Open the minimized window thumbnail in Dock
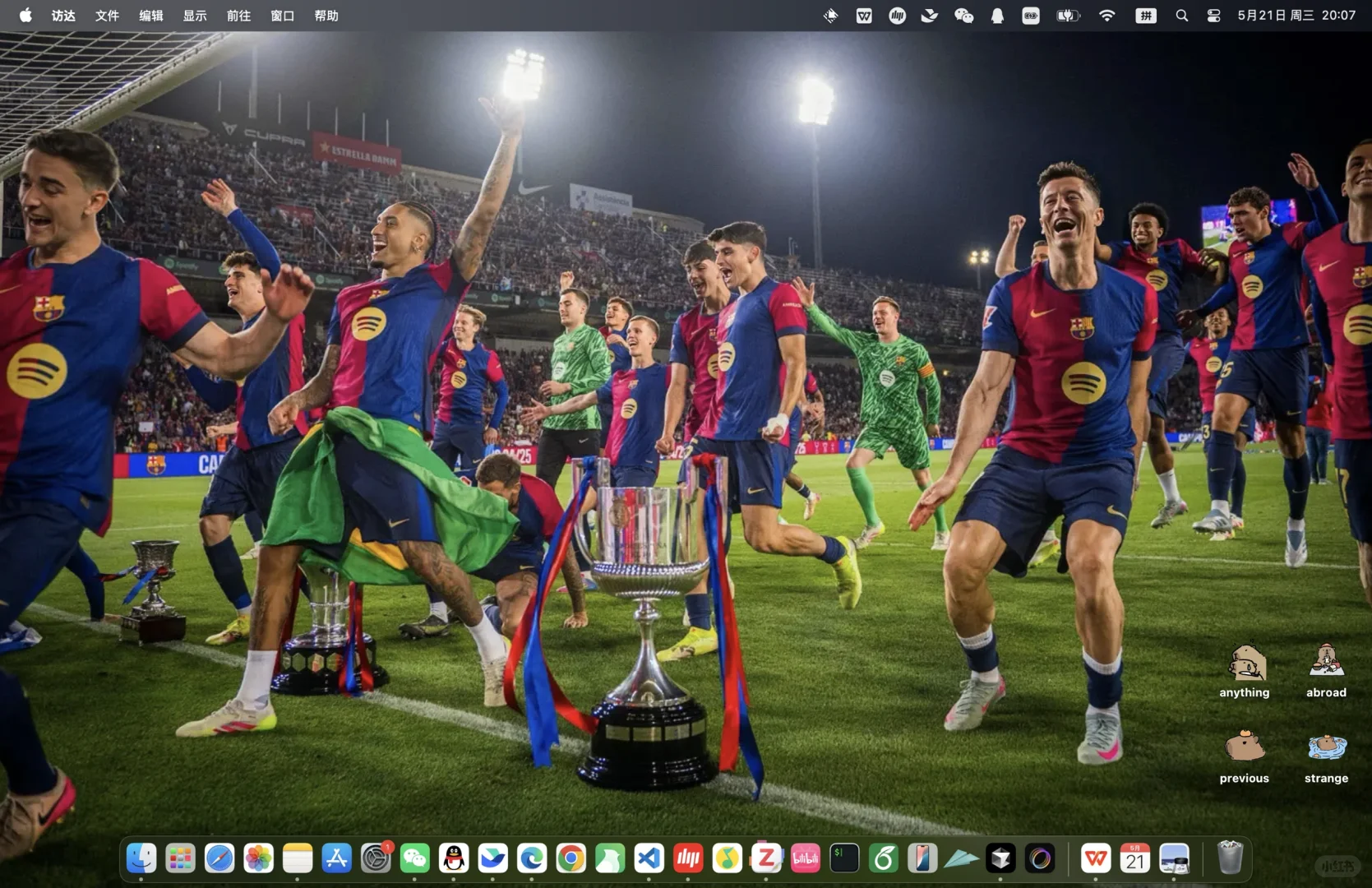 1174,858
